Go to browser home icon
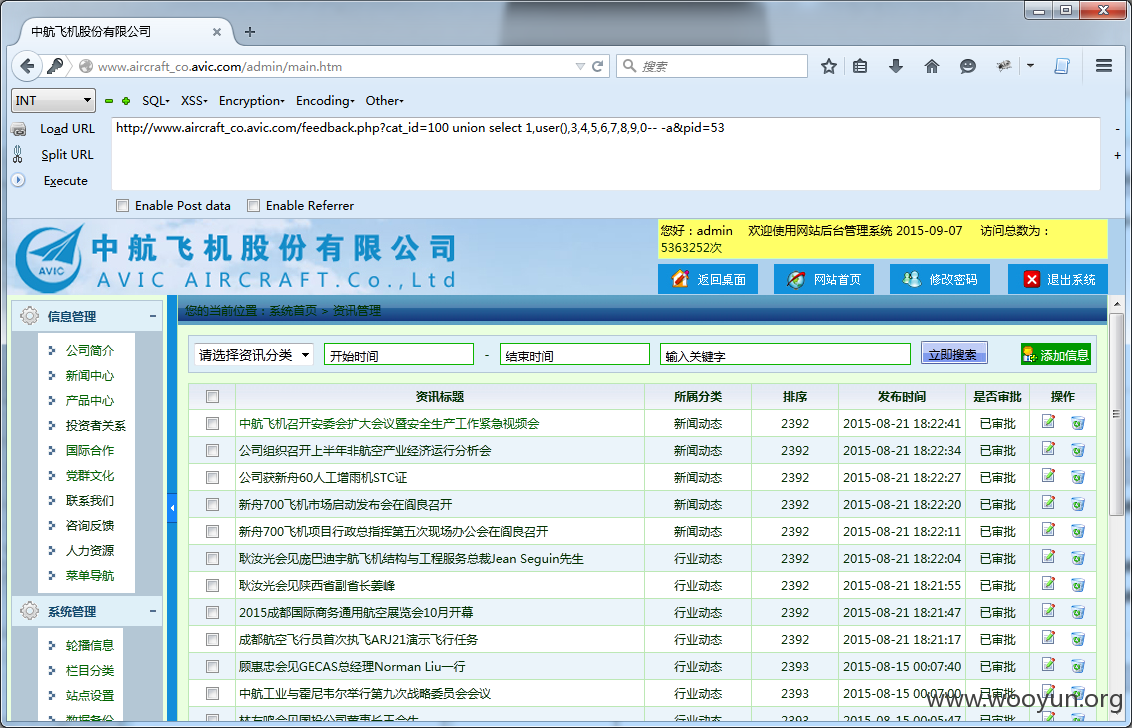The width and height of the screenshot is (1132, 728). click(x=932, y=66)
